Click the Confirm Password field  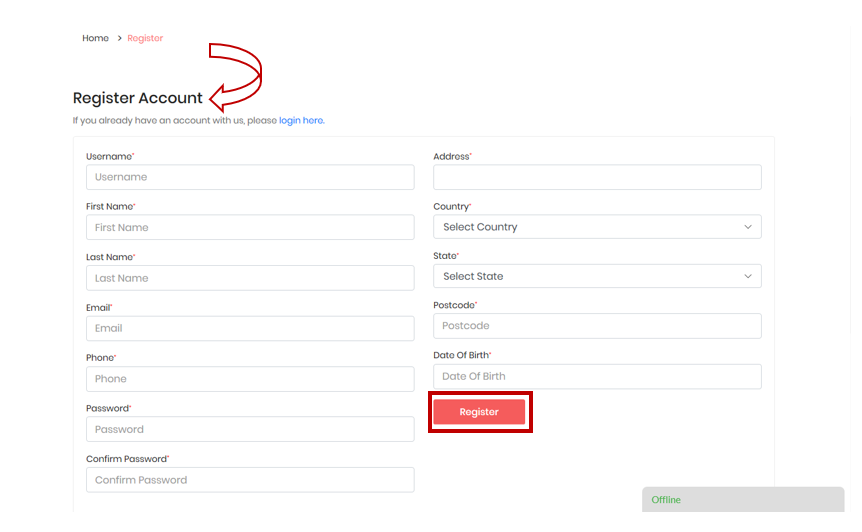[x=250, y=480]
